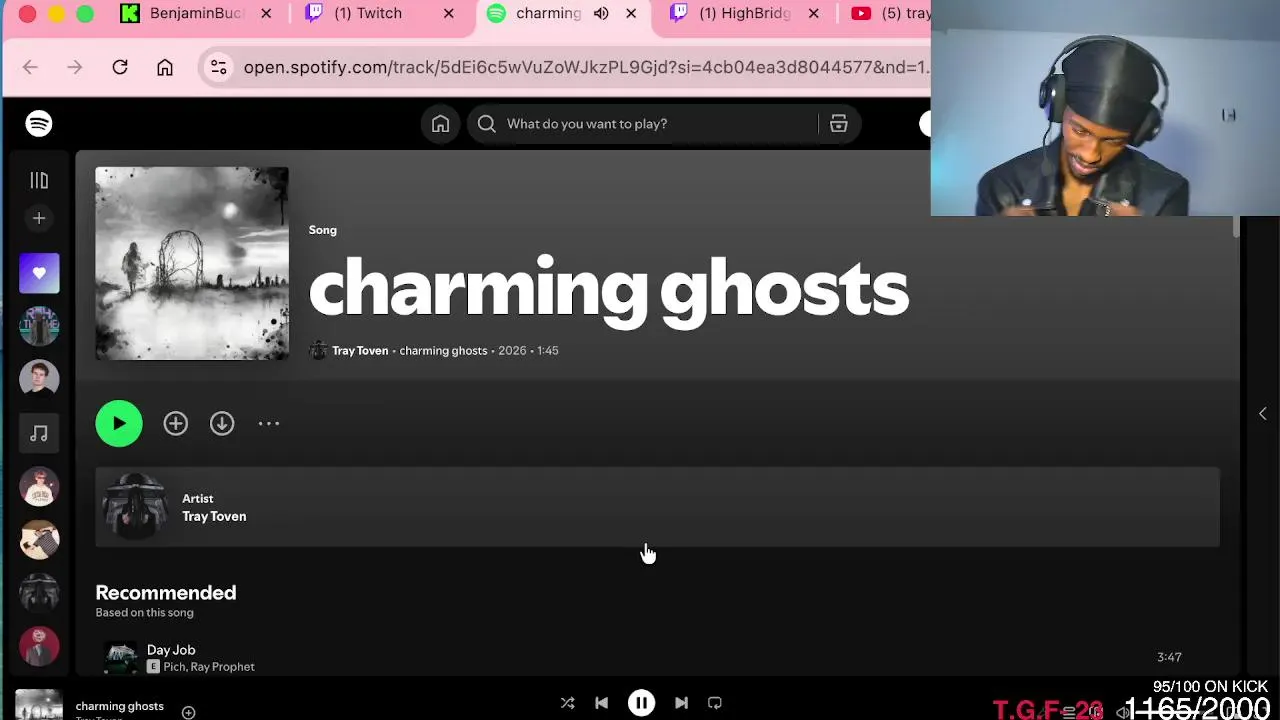Switch to the YouTube (5) tab

click(890, 13)
